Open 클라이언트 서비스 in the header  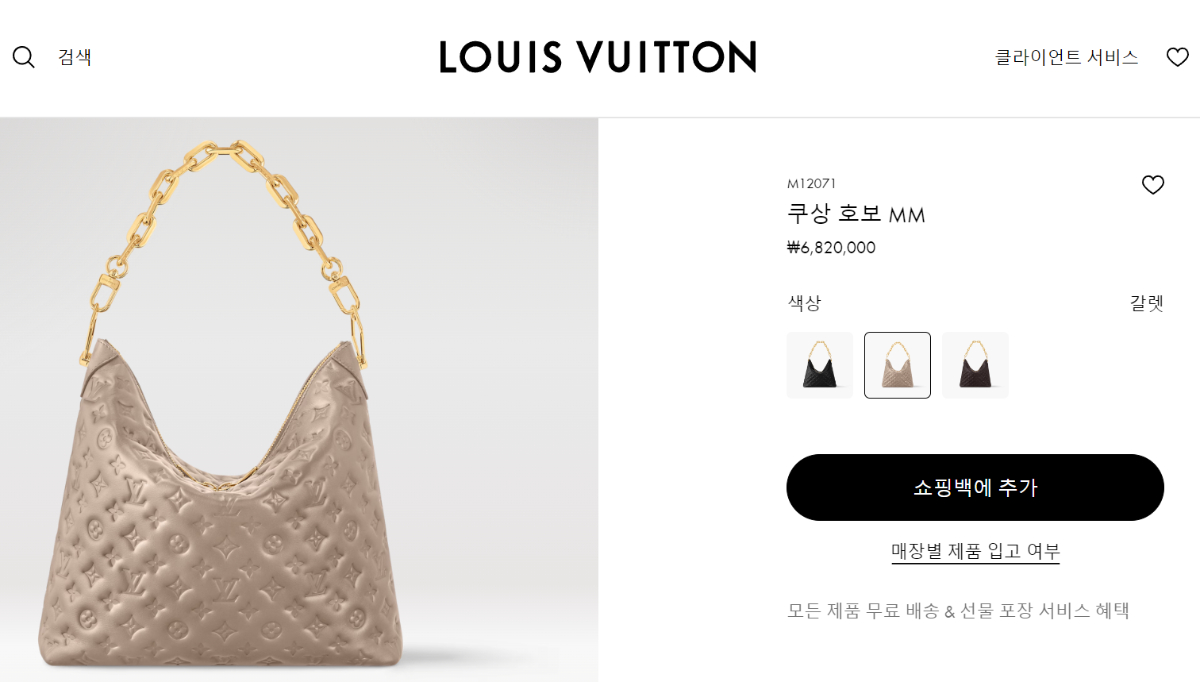pos(1066,57)
